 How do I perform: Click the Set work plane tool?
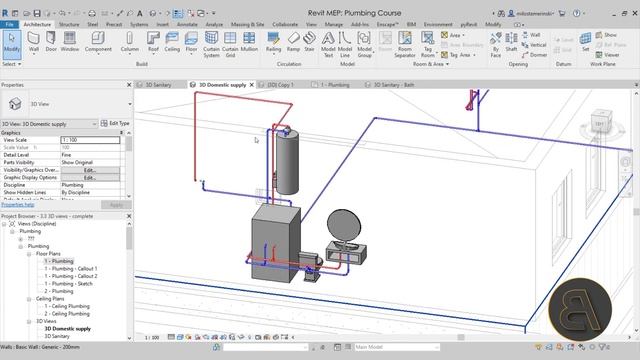point(585,42)
